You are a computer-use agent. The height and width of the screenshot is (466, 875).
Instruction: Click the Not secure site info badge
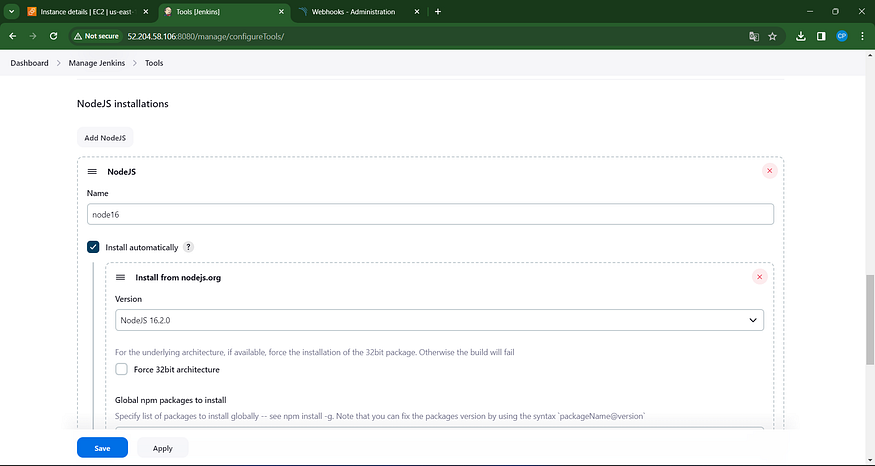pos(96,36)
